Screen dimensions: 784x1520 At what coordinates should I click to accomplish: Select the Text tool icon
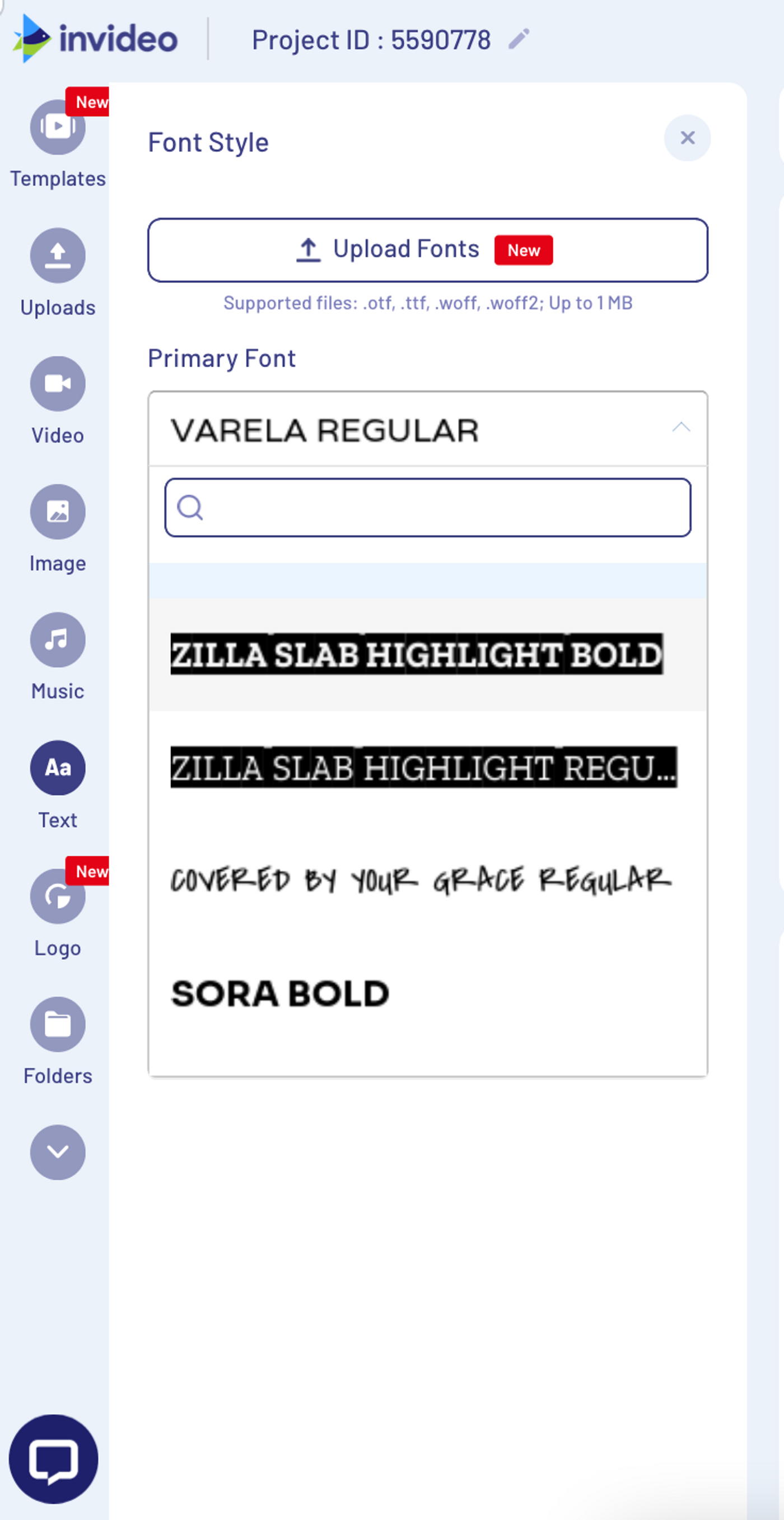coord(57,767)
